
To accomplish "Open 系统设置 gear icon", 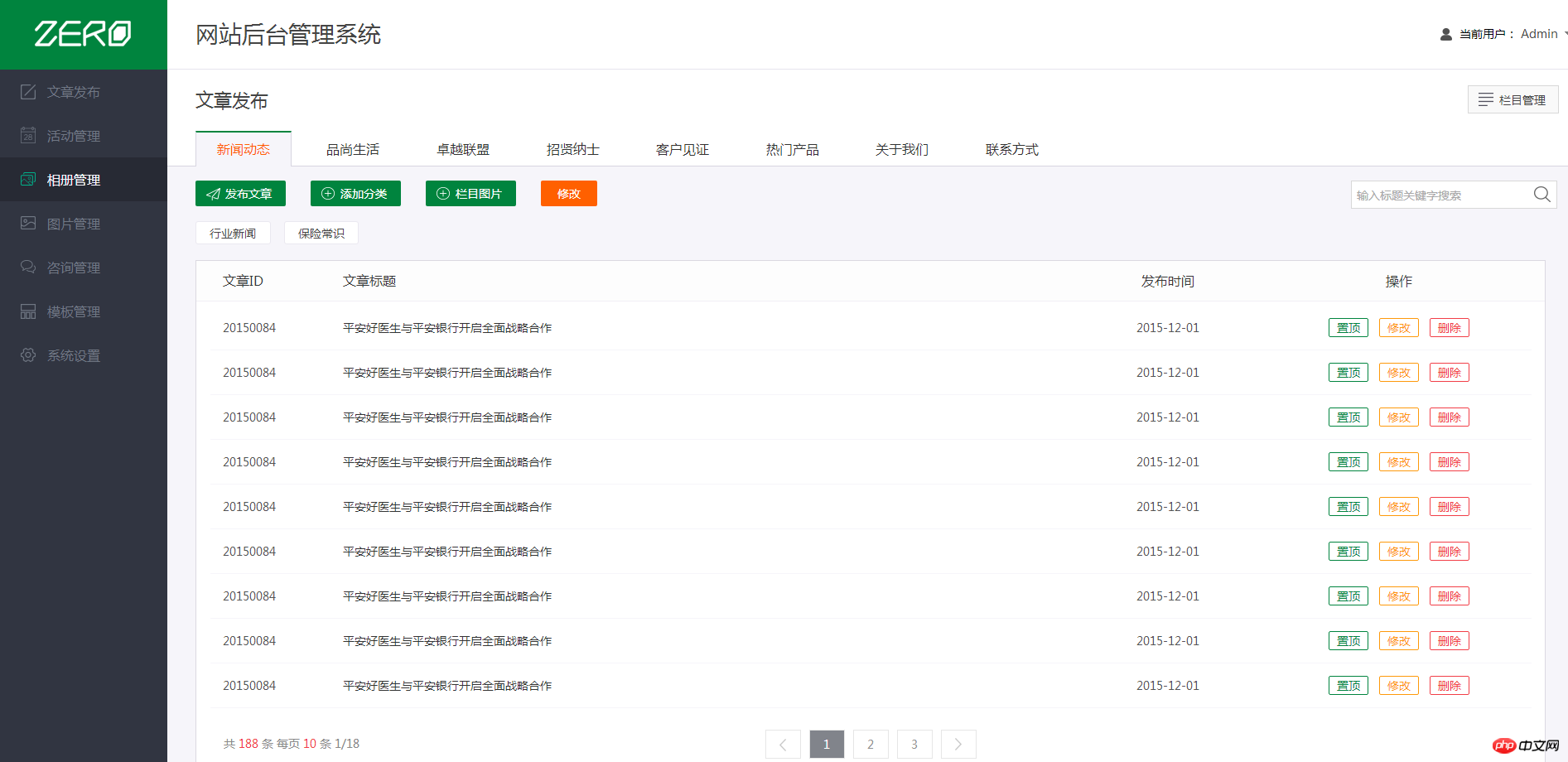I will 28,355.
